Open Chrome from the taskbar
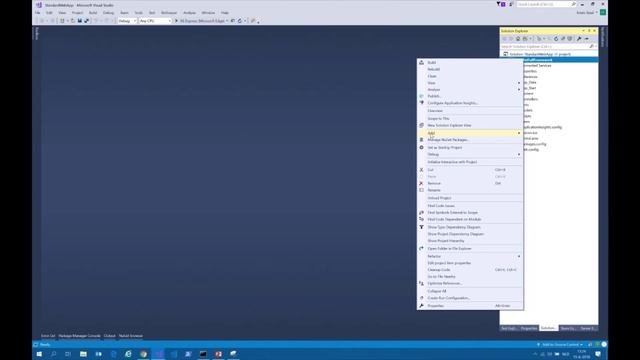 pos(143,354)
